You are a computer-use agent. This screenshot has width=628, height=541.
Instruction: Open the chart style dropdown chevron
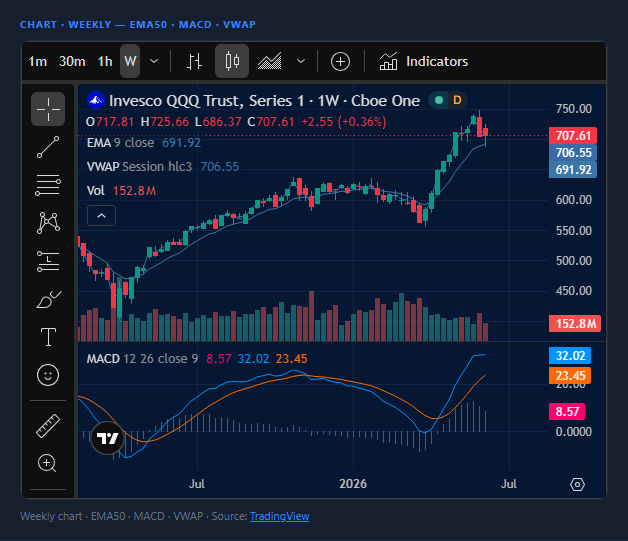301,61
